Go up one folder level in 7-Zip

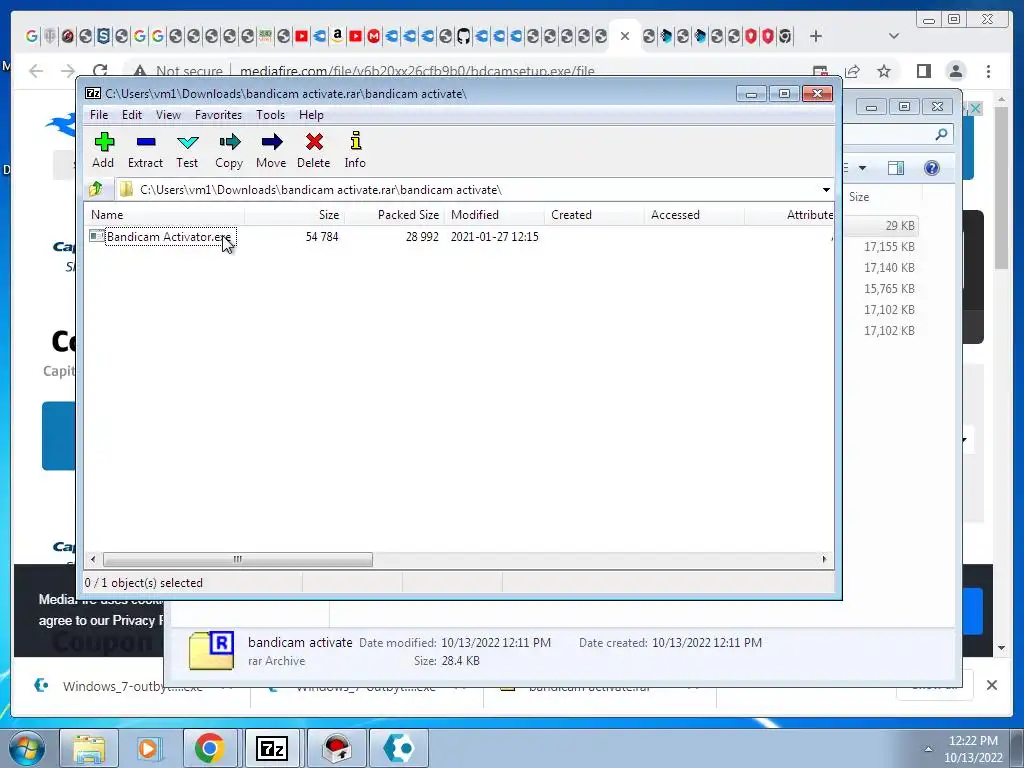tap(96, 189)
